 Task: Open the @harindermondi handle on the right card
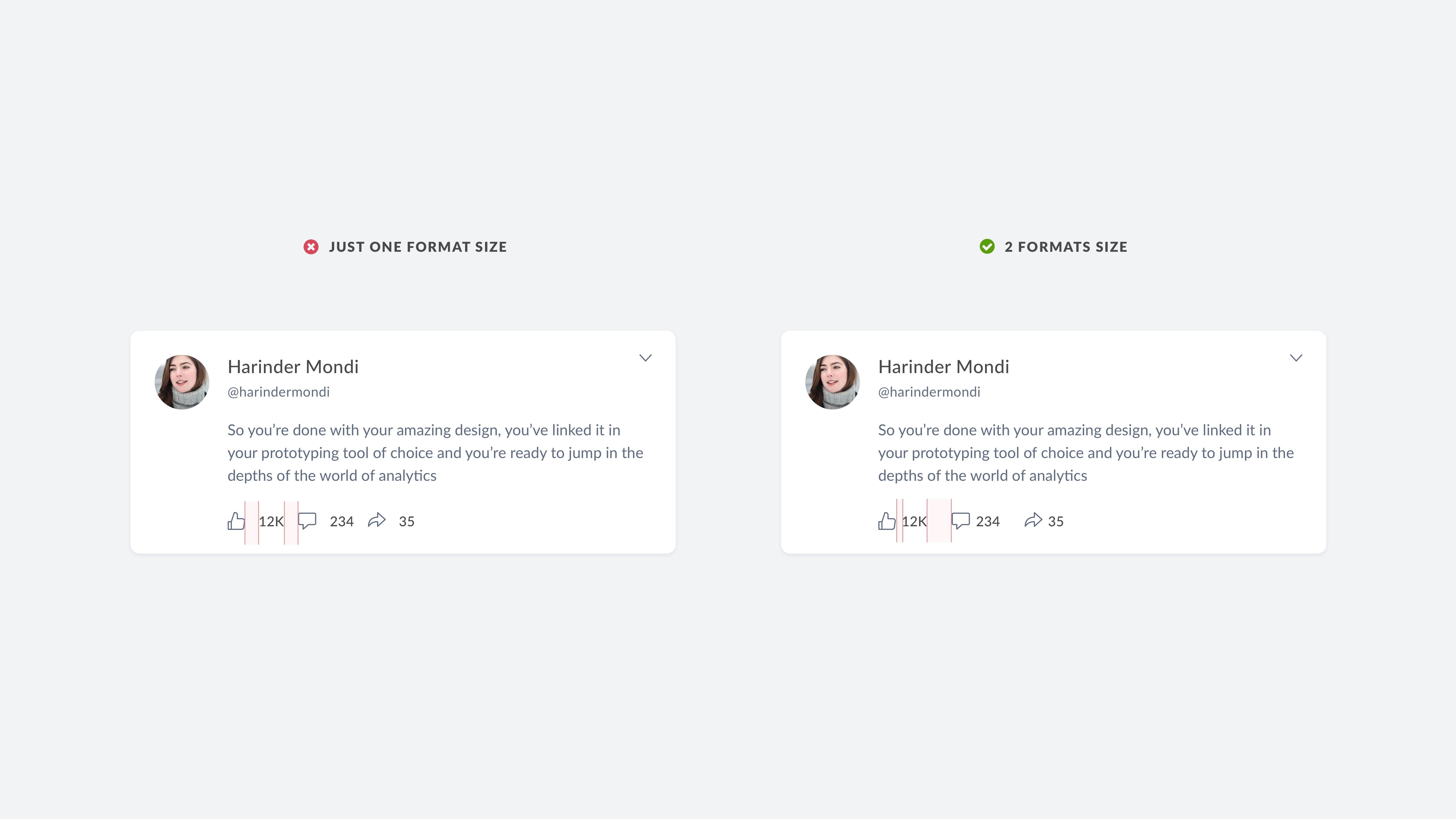point(929,392)
